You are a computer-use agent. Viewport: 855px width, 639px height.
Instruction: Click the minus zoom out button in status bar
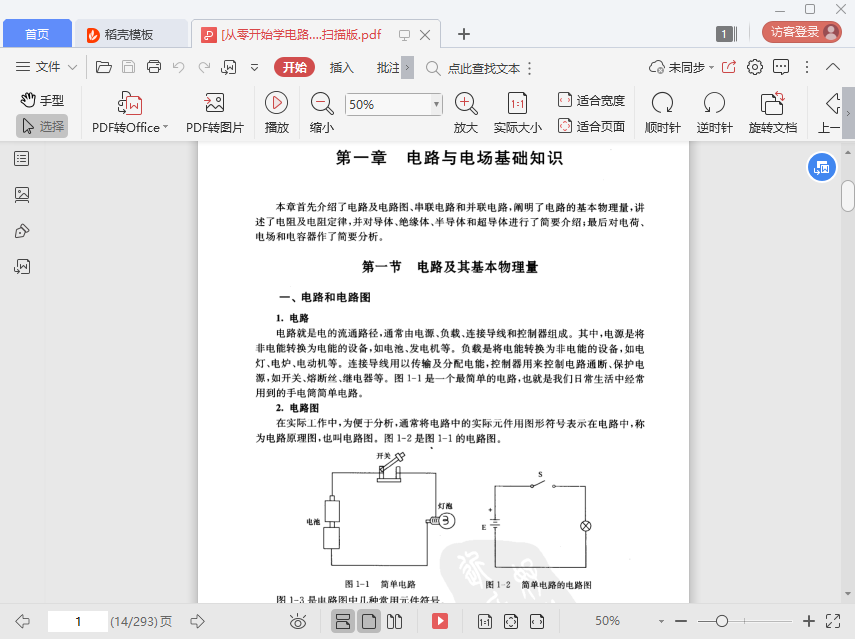click(x=681, y=621)
